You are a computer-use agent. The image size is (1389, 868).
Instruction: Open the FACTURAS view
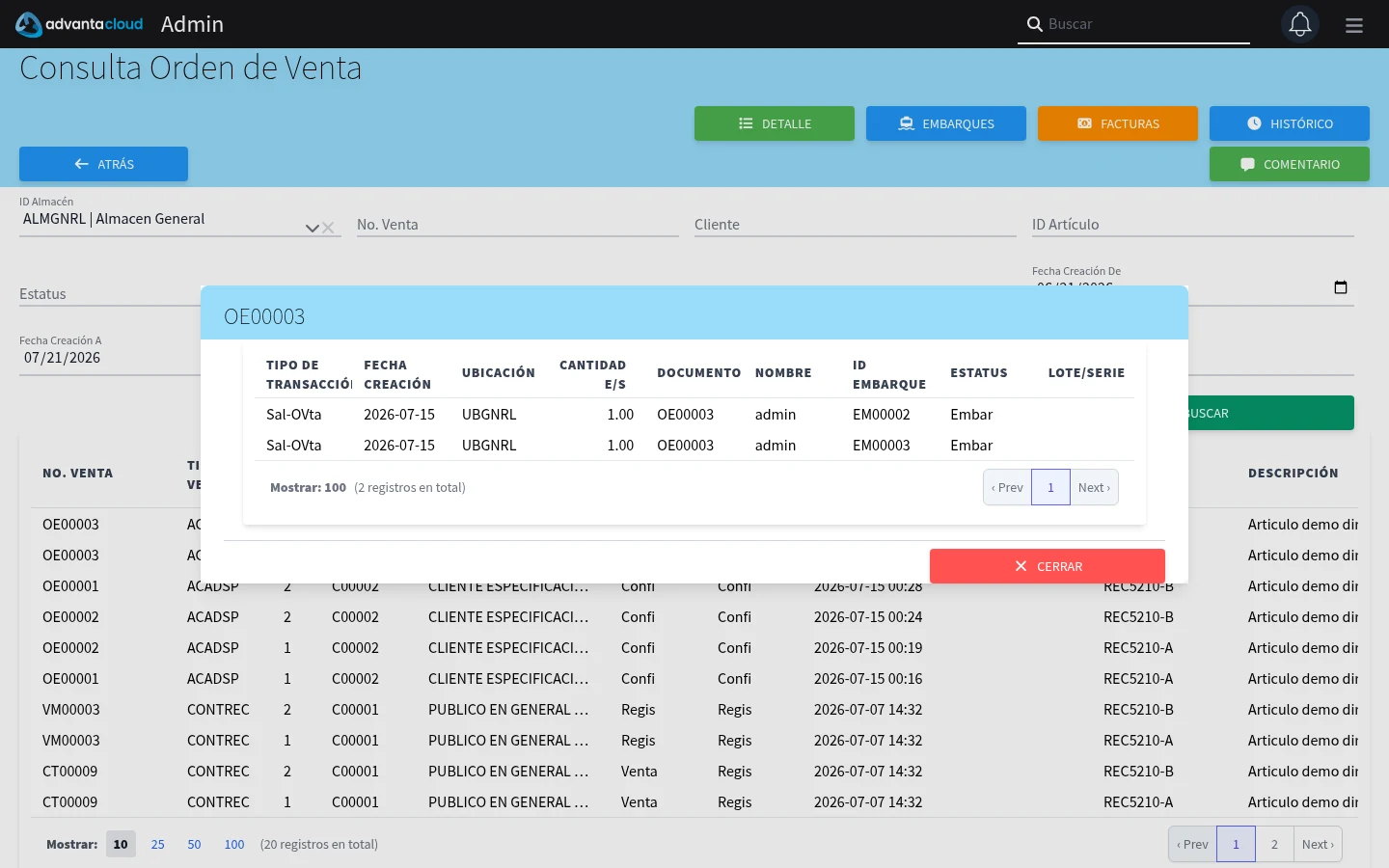1118,123
